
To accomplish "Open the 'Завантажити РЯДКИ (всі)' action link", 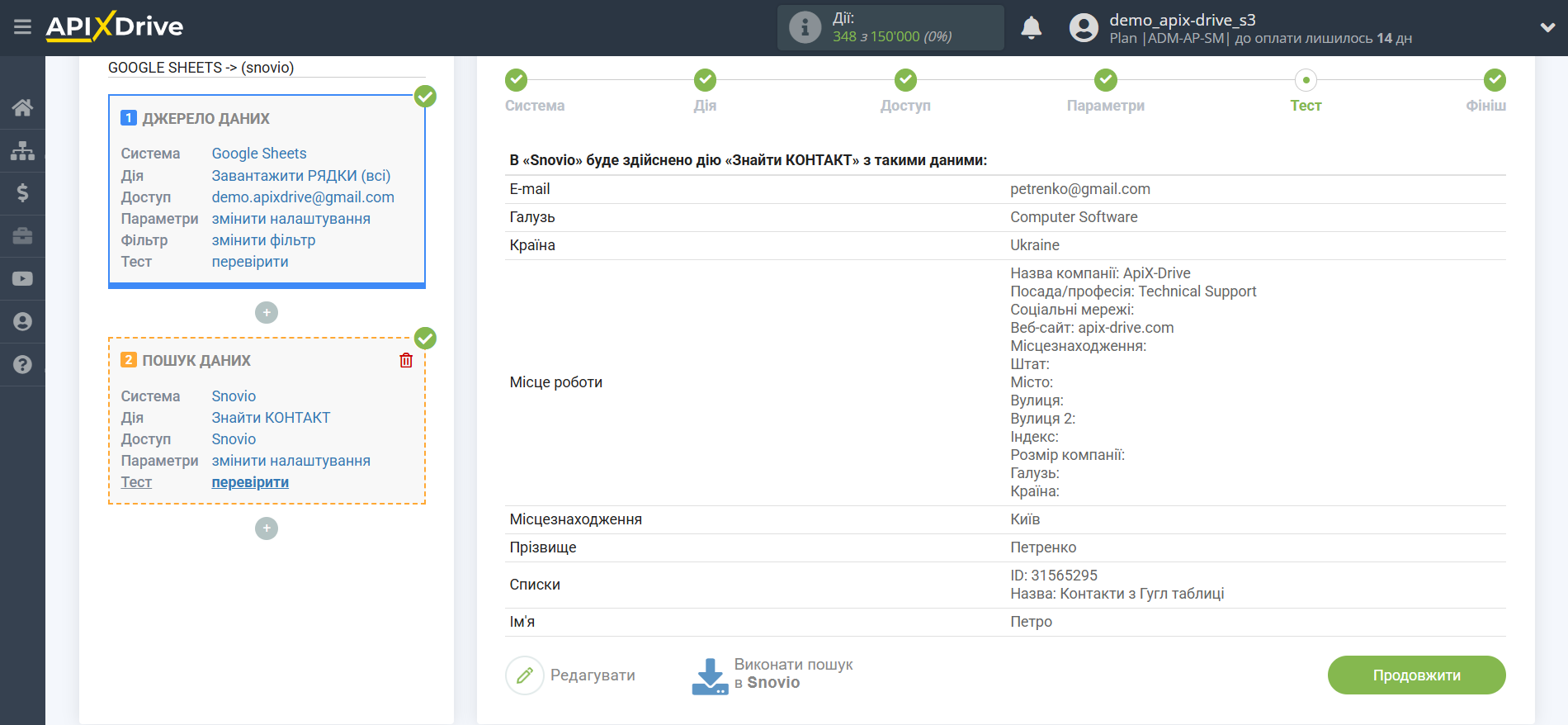I will 301,176.
